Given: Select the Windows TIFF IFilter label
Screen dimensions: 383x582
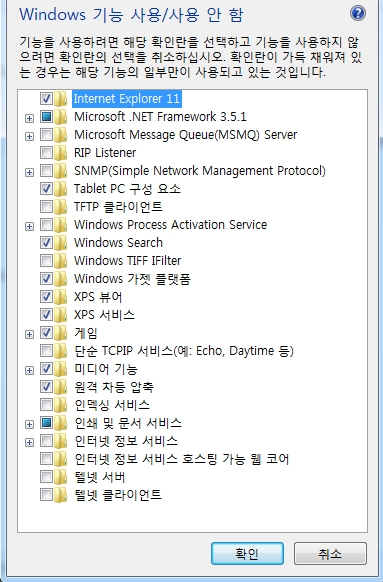Looking at the screenshot, I should [128, 261].
